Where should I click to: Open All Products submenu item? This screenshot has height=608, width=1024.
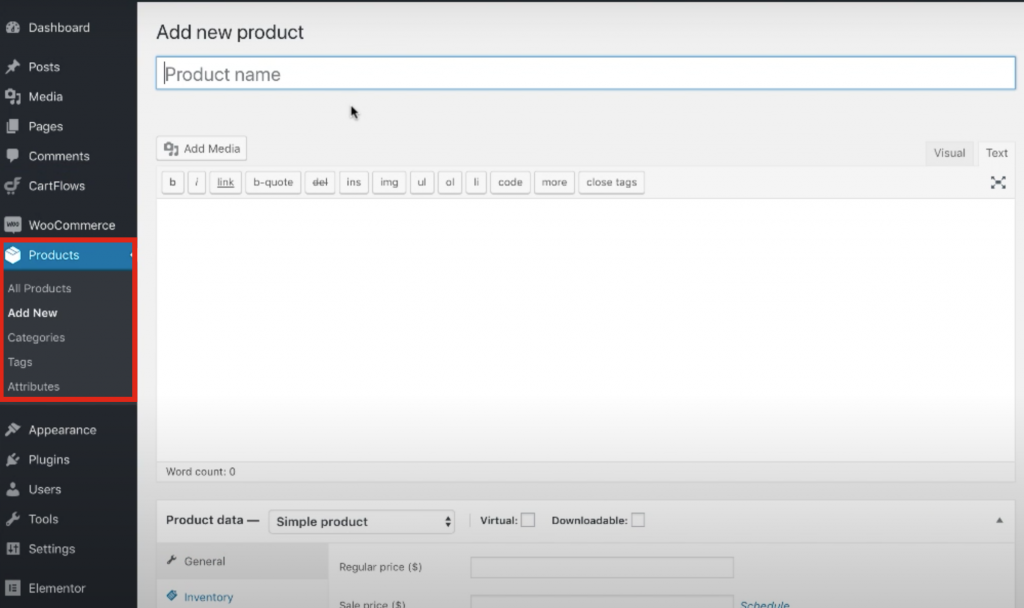(x=39, y=288)
